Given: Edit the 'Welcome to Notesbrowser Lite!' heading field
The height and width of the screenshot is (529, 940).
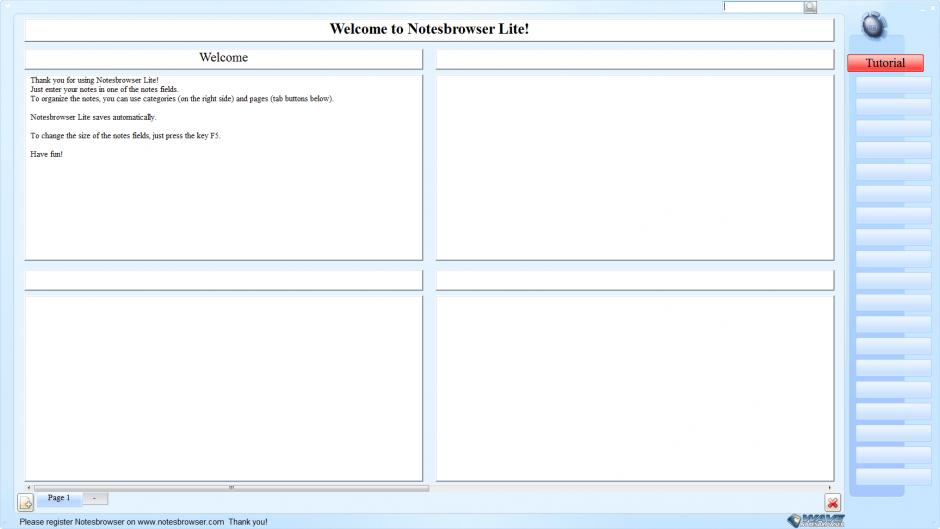Looking at the screenshot, I should pyautogui.click(x=429, y=29).
